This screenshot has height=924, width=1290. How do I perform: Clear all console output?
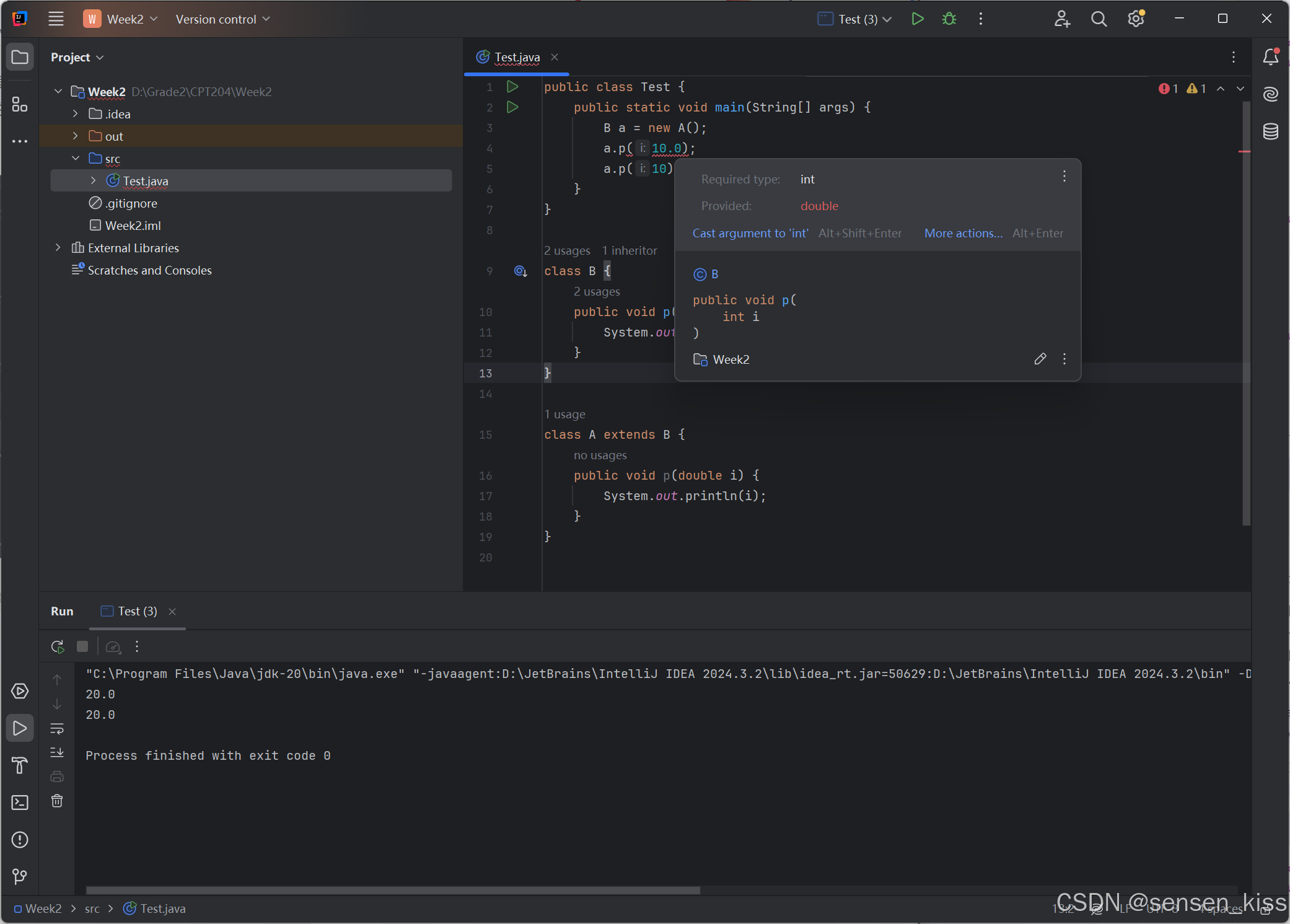point(57,801)
